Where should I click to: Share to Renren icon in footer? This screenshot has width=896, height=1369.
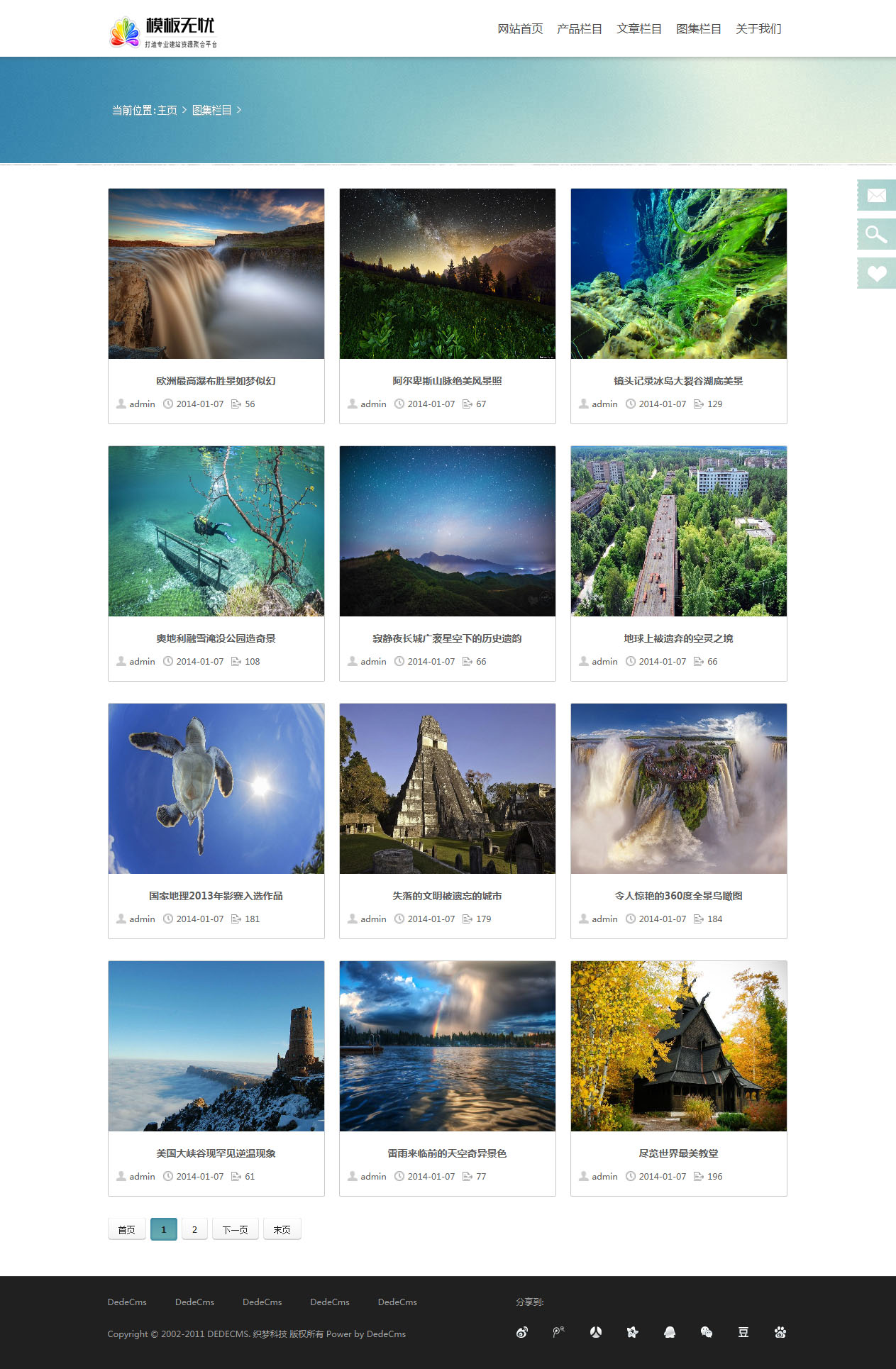tap(596, 1332)
